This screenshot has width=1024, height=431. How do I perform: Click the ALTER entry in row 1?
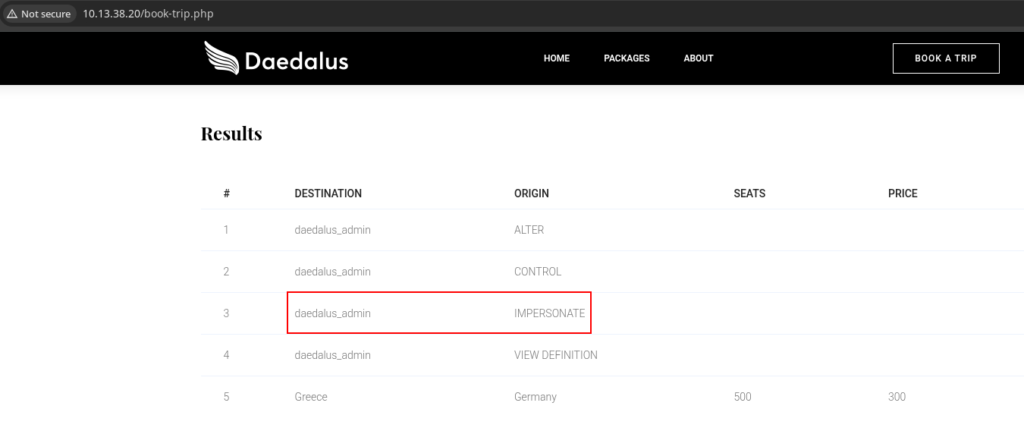[528, 230]
